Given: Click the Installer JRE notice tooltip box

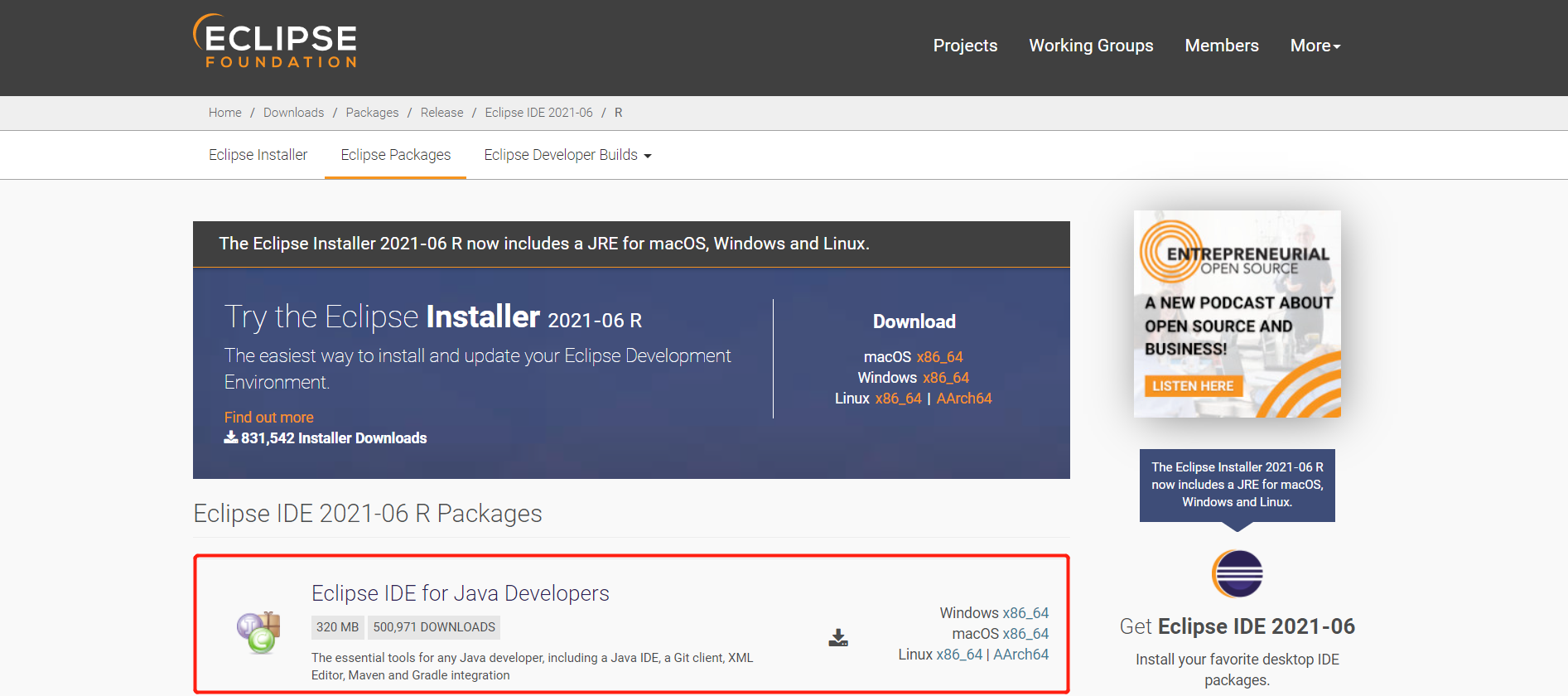Looking at the screenshot, I should click(1237, 485).
